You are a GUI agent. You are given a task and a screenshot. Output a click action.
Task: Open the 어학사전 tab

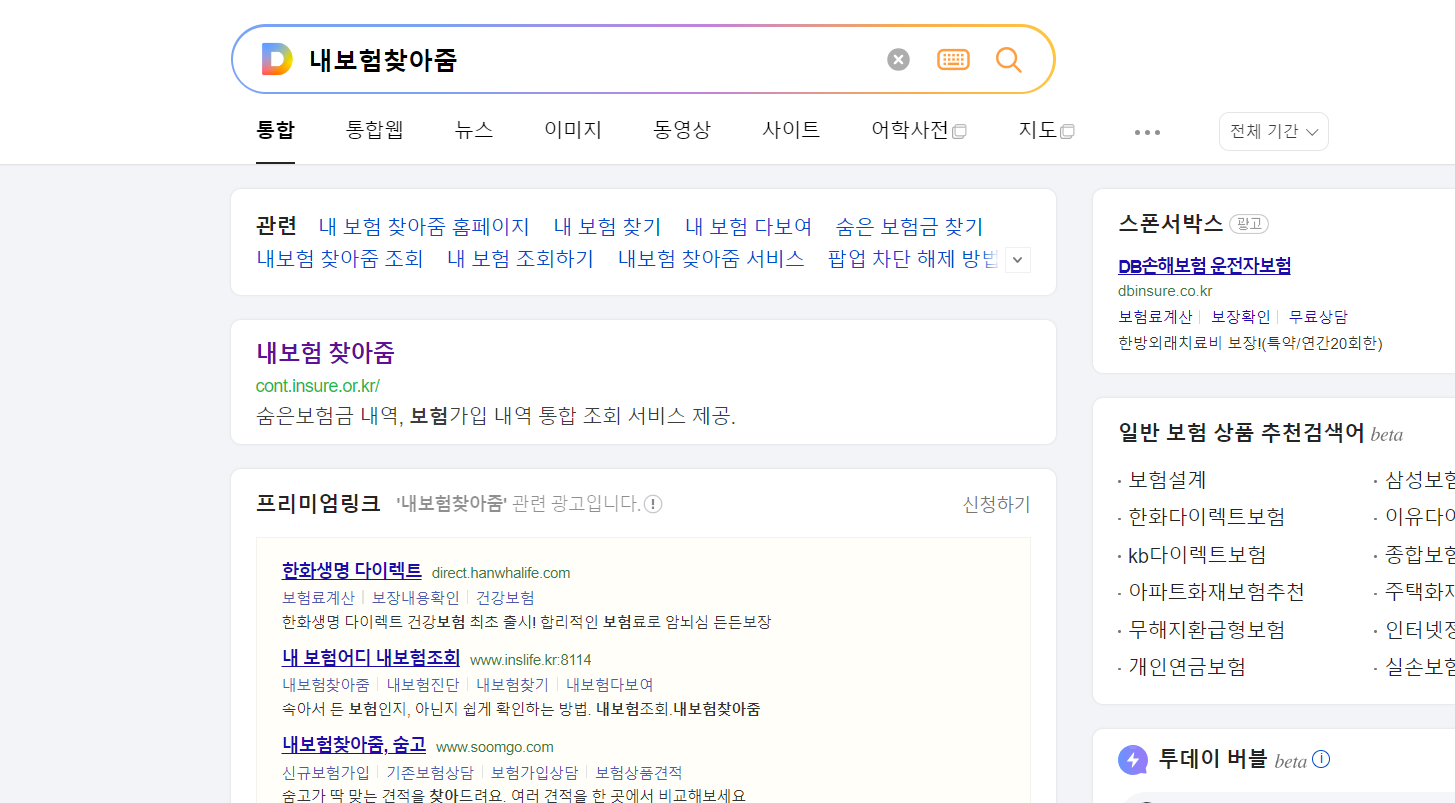(919, 130)
